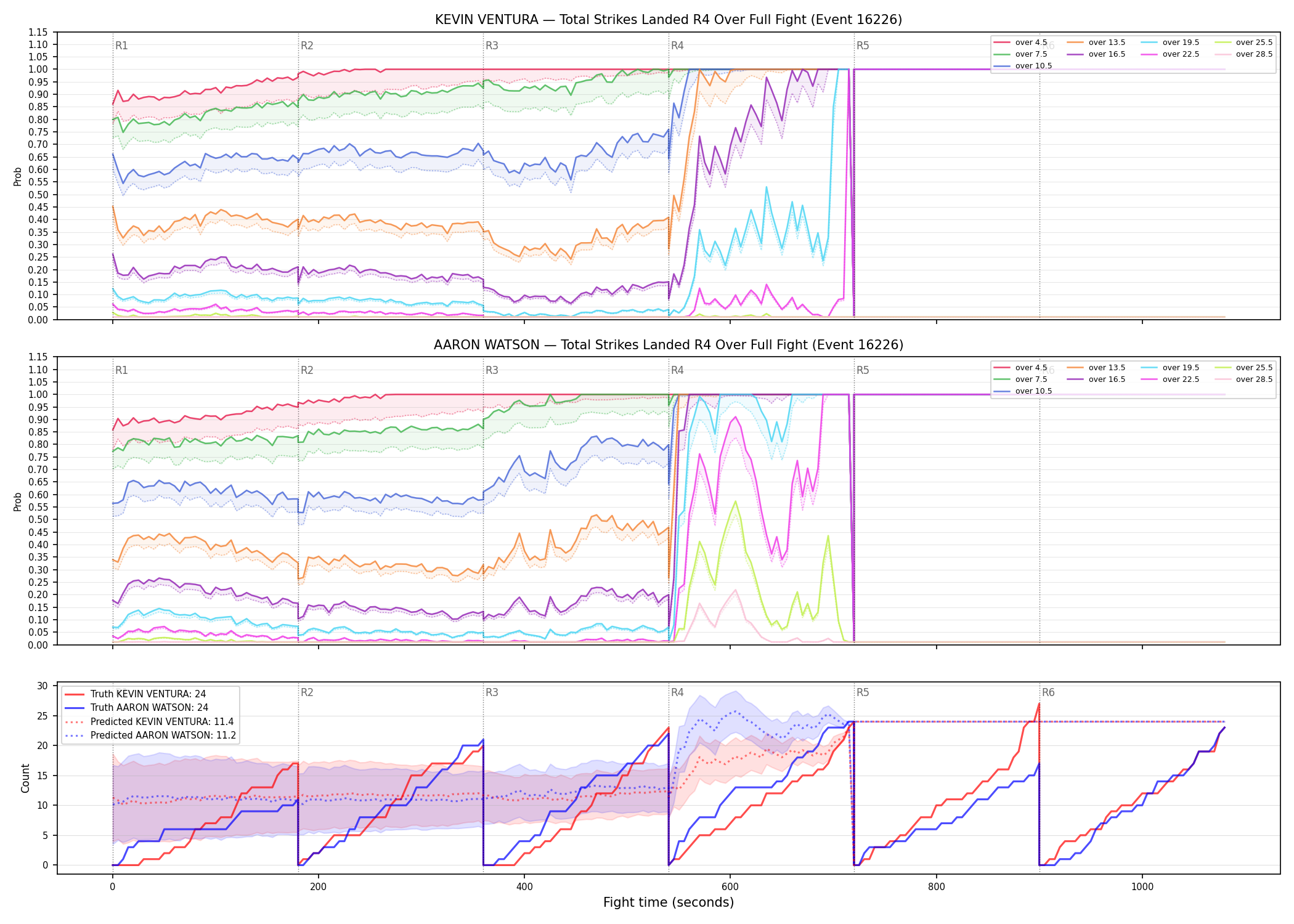
Task: Click '1.15' tick on Ventura Prob axis
Action: click(38, 32)
